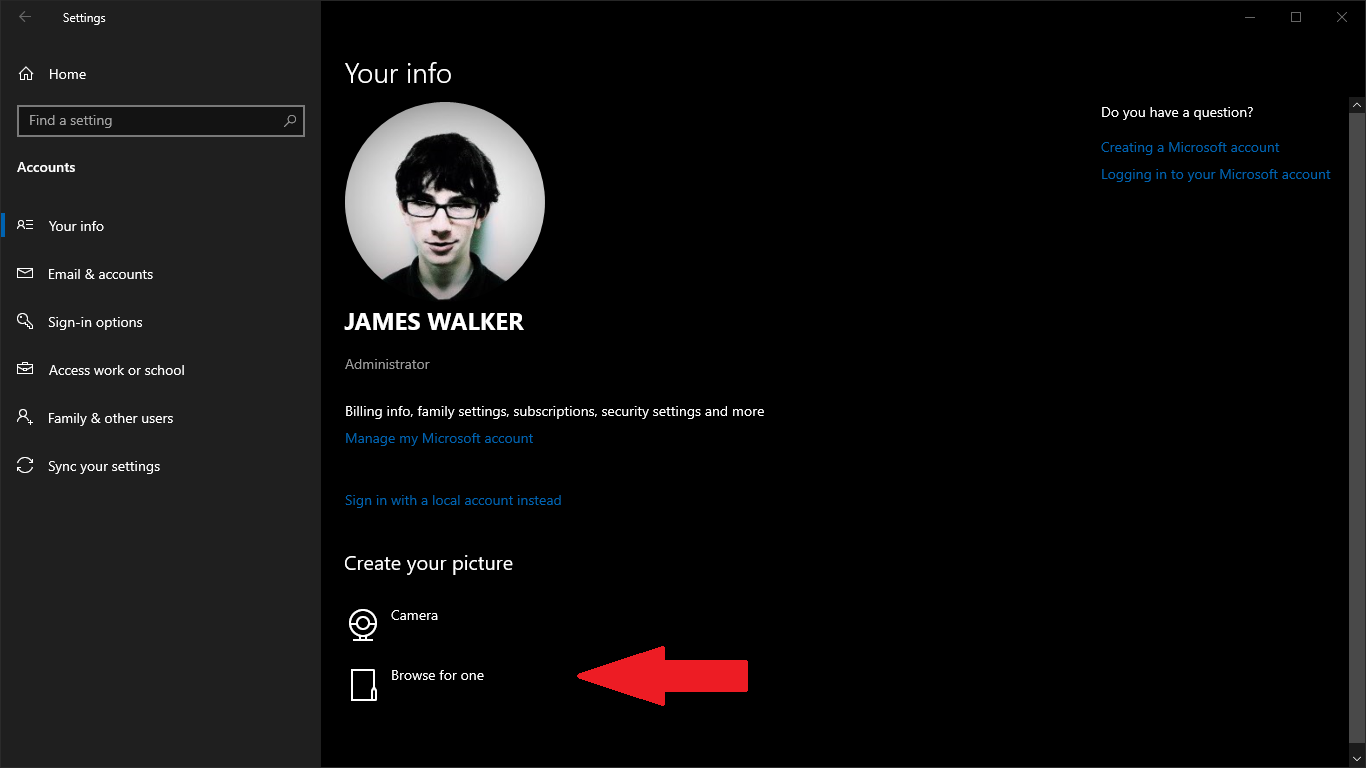Click the Camera webcam icon
The height and width of the screenshot is (768, 1366).
pyautogui.click(x=363, y=624)
